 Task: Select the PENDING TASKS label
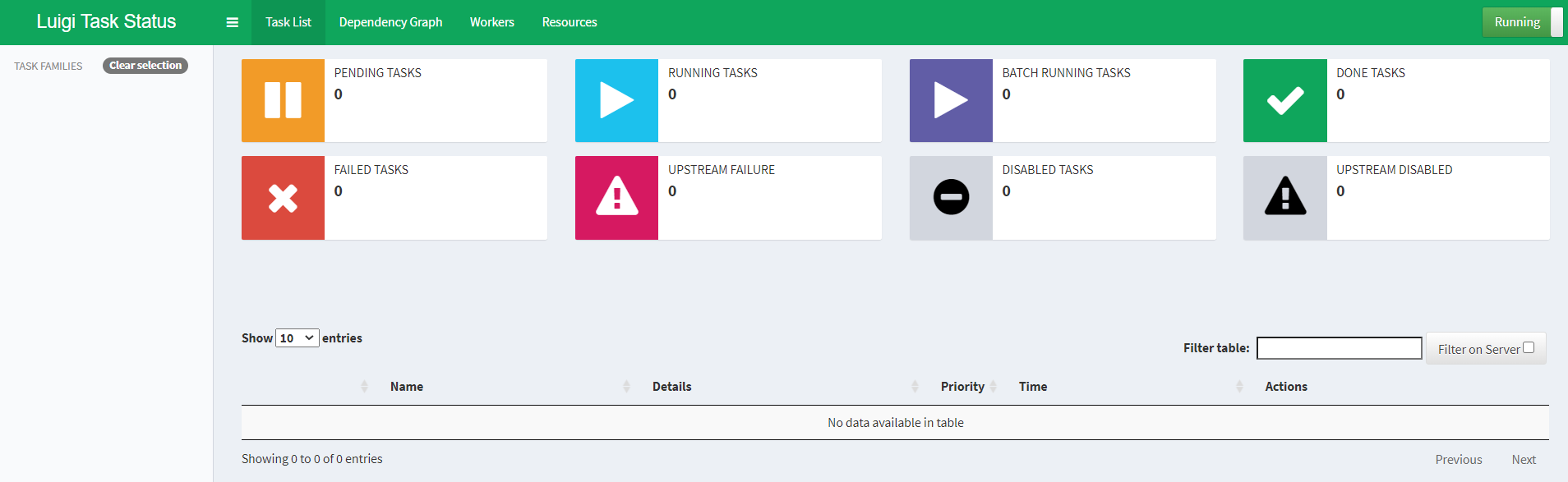pyautogui.click(x=378, y=73)
